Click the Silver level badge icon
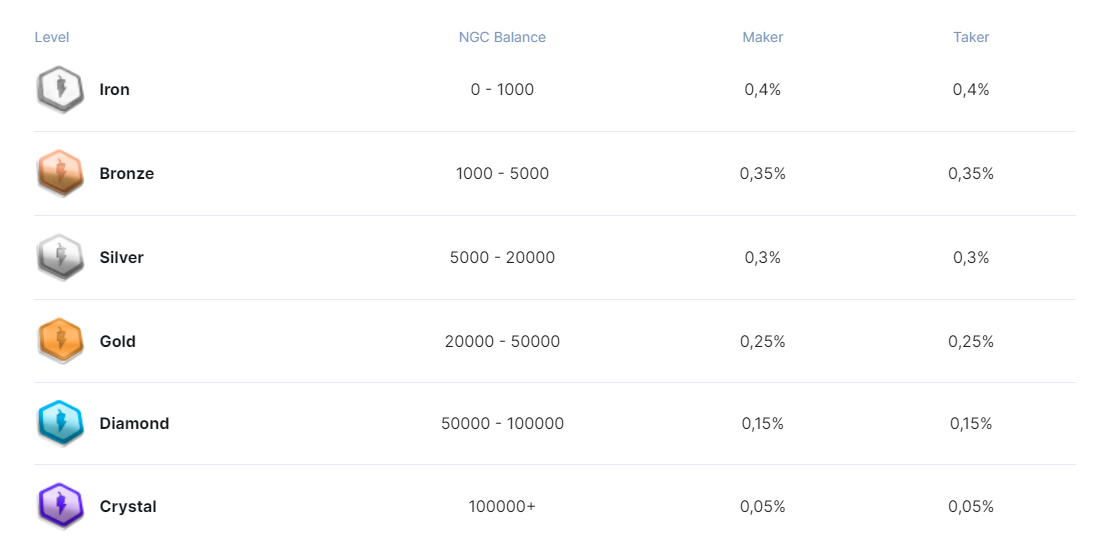This screenshot has height=556, width=1099. [x=59, y=258]
